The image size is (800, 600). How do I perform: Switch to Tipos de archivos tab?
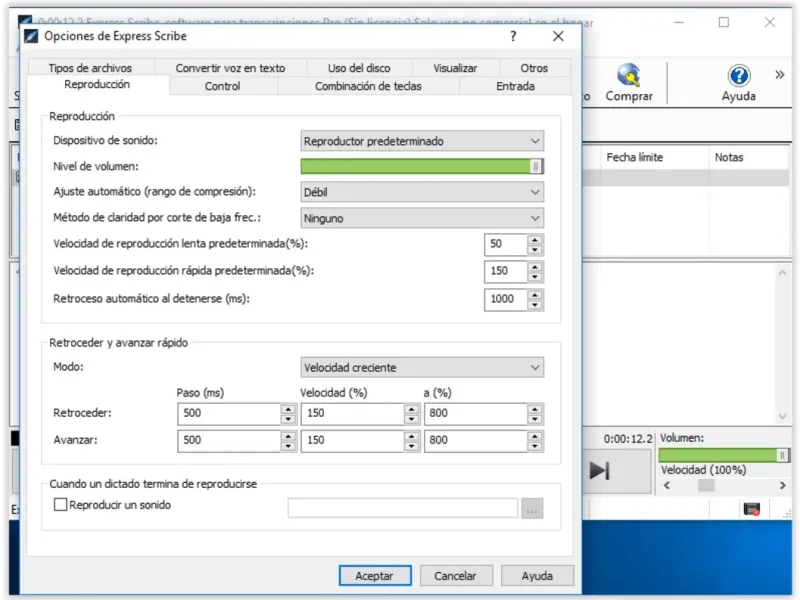(90, 68)
